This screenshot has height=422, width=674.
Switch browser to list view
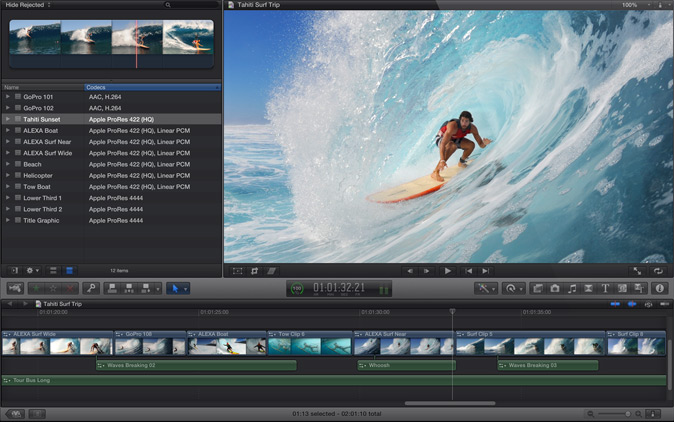click(x=69, y=270)
